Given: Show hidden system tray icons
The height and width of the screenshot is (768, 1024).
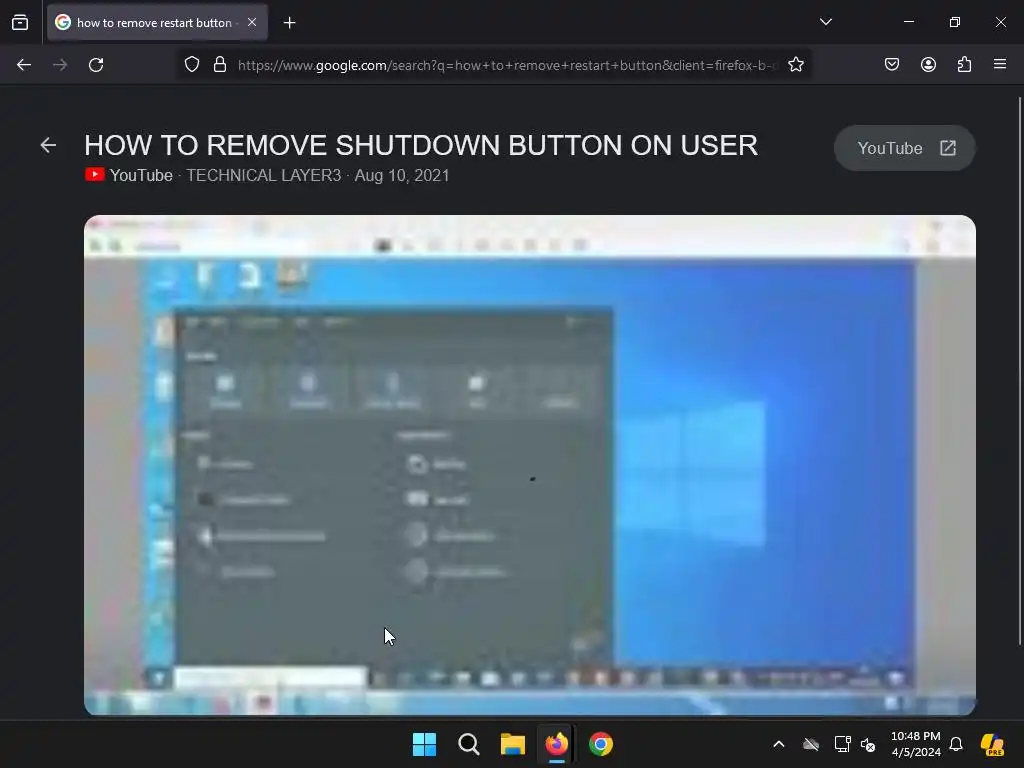Looking at the screenshot, I should [778, 744].
